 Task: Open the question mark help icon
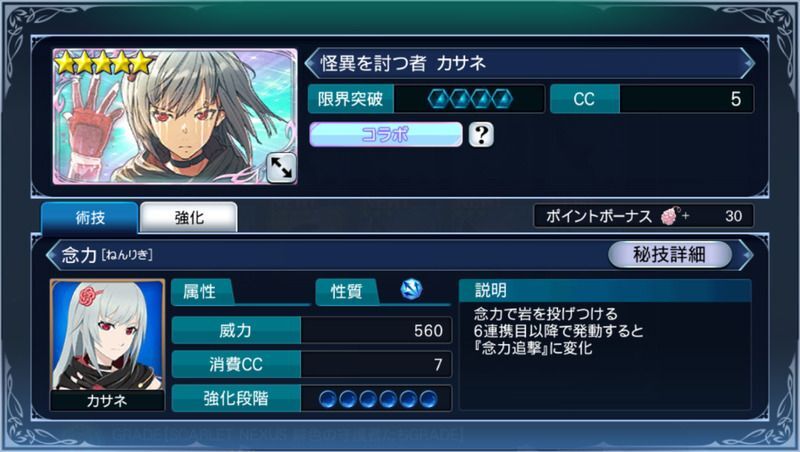pos(481,135)
